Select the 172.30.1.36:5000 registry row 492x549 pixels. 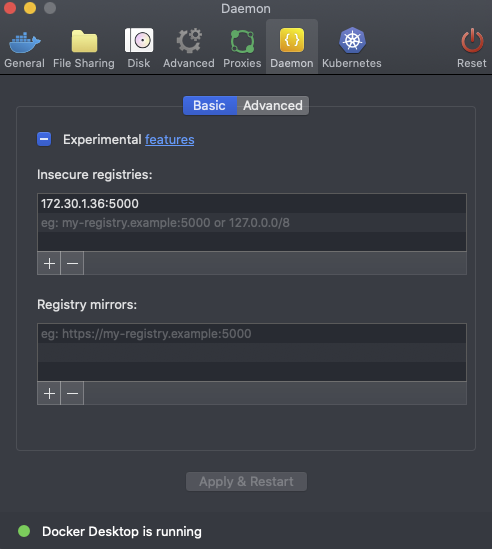[252, 203]
